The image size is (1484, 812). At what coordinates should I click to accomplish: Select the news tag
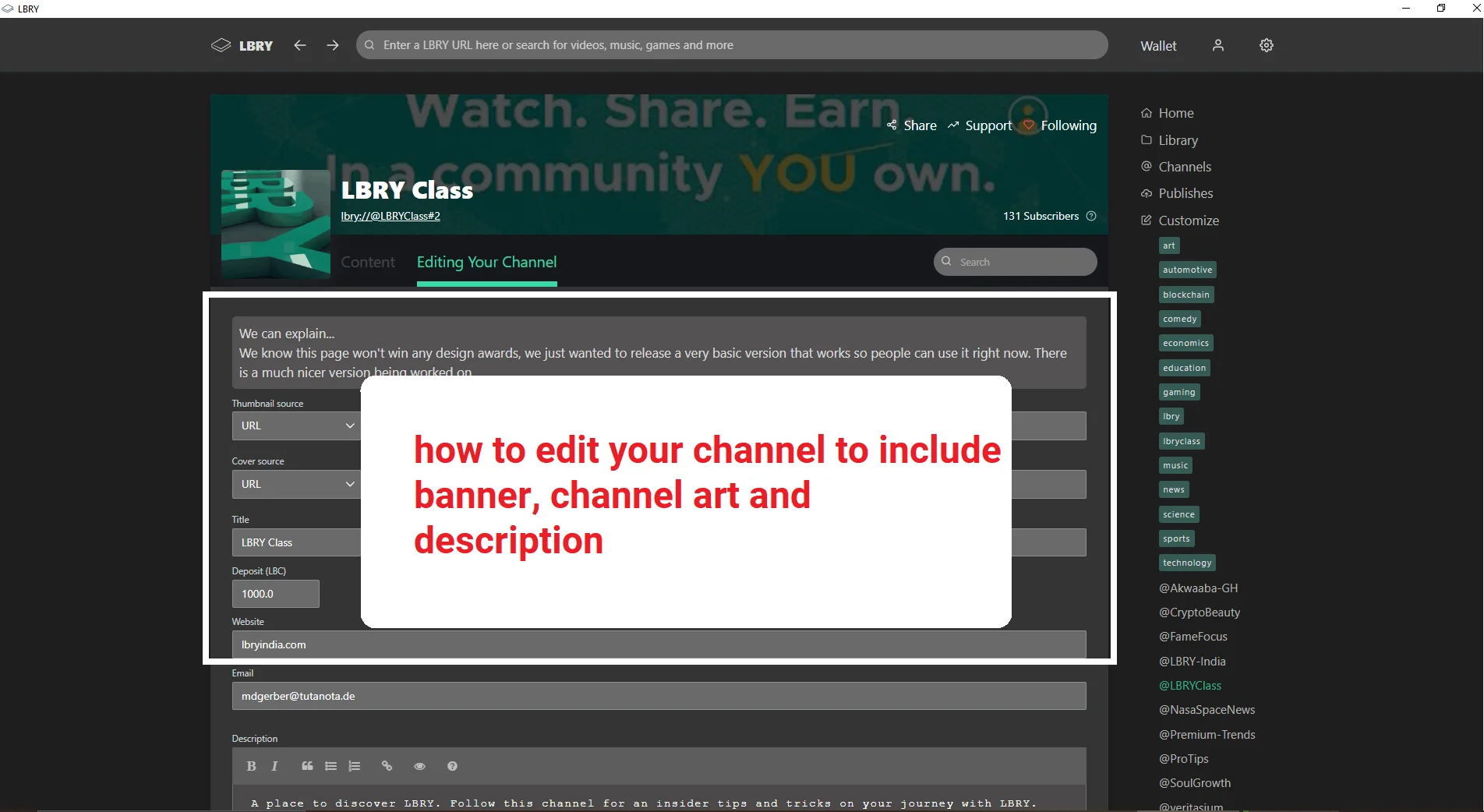click(x=1173, y=489)
